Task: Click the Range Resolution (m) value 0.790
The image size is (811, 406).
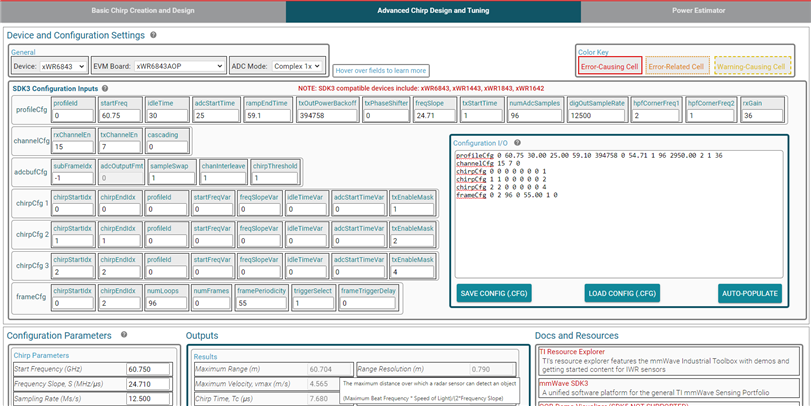Action: pos(492,369)
